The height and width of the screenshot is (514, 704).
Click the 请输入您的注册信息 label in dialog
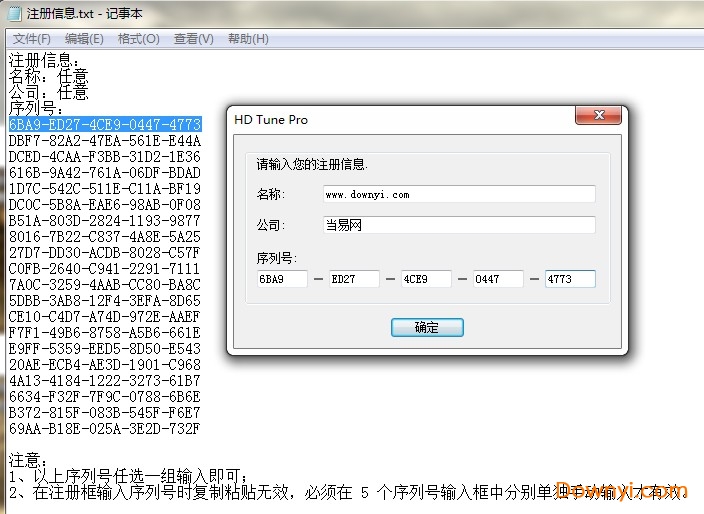pos(312,164)
